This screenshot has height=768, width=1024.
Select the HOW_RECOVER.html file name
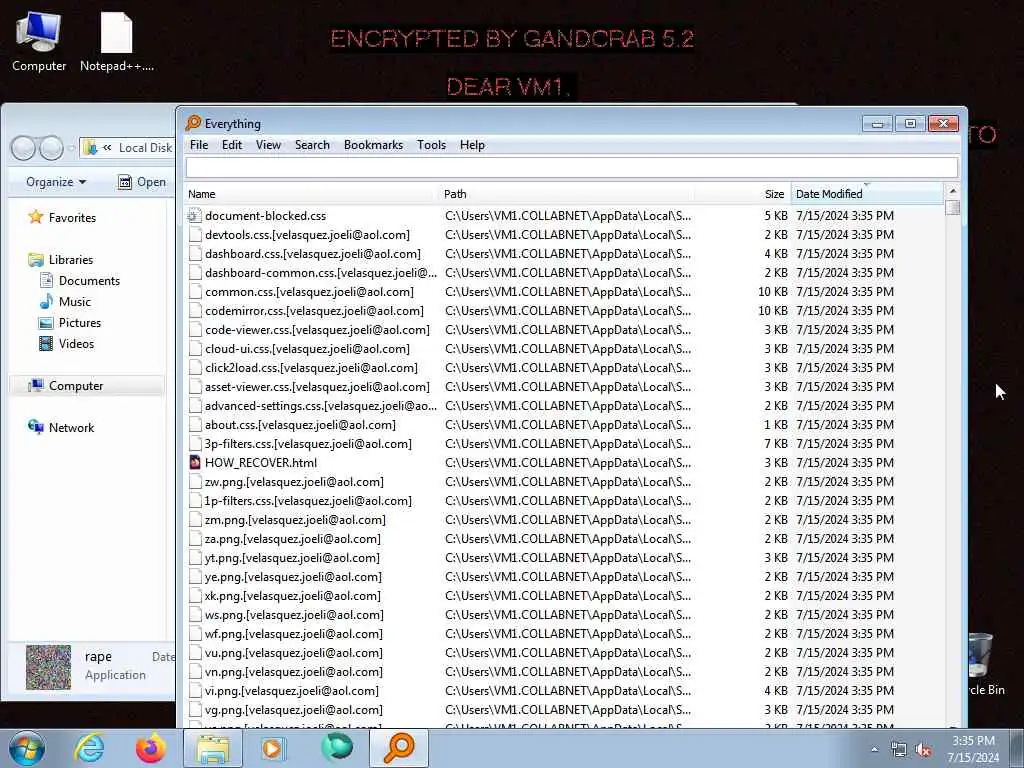coord(261,462)
